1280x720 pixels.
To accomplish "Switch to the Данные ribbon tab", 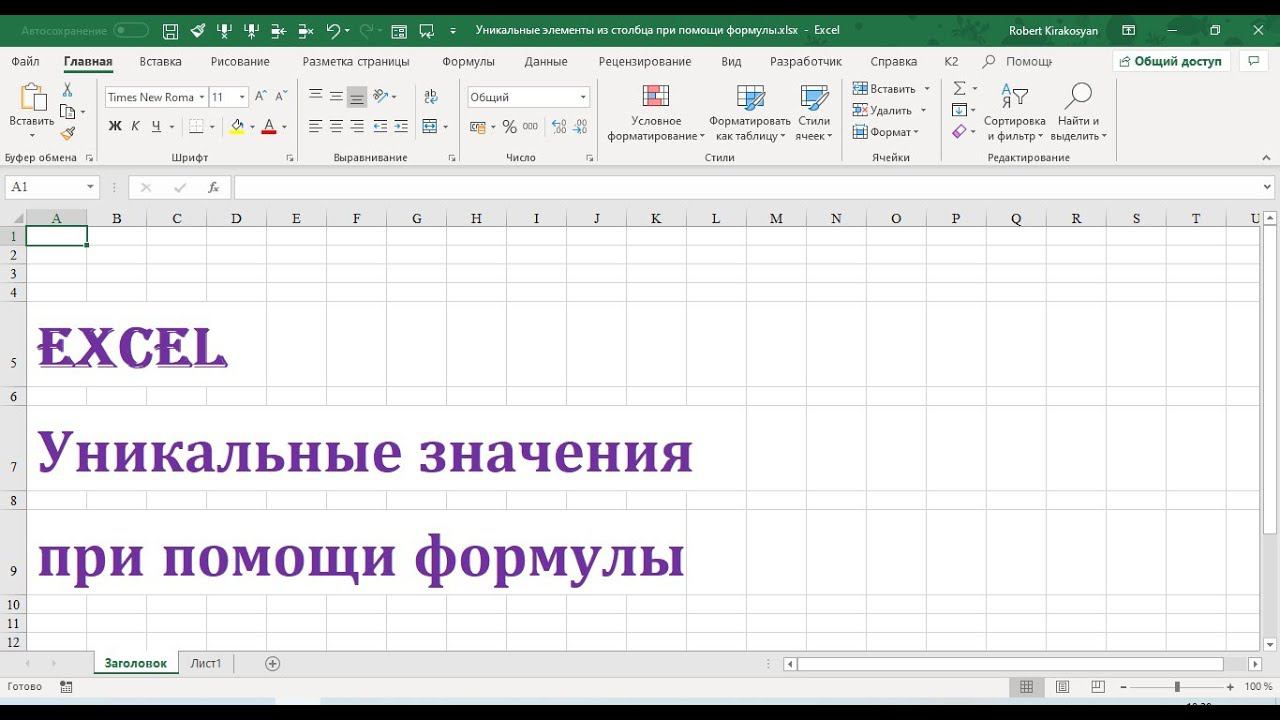I will tap(546, 62).
